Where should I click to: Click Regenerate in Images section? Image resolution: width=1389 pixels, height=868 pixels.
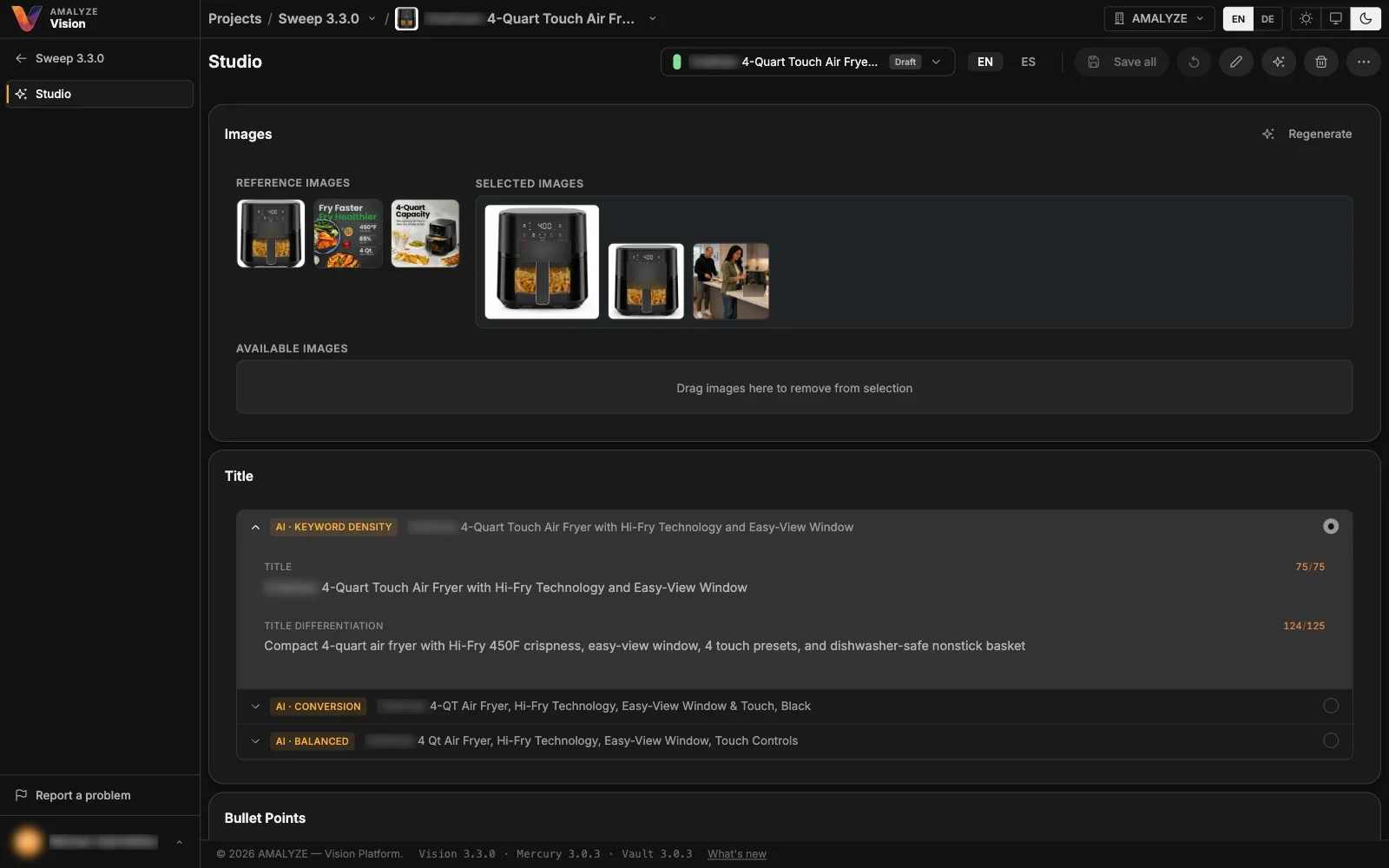[x=1307, y=134]
